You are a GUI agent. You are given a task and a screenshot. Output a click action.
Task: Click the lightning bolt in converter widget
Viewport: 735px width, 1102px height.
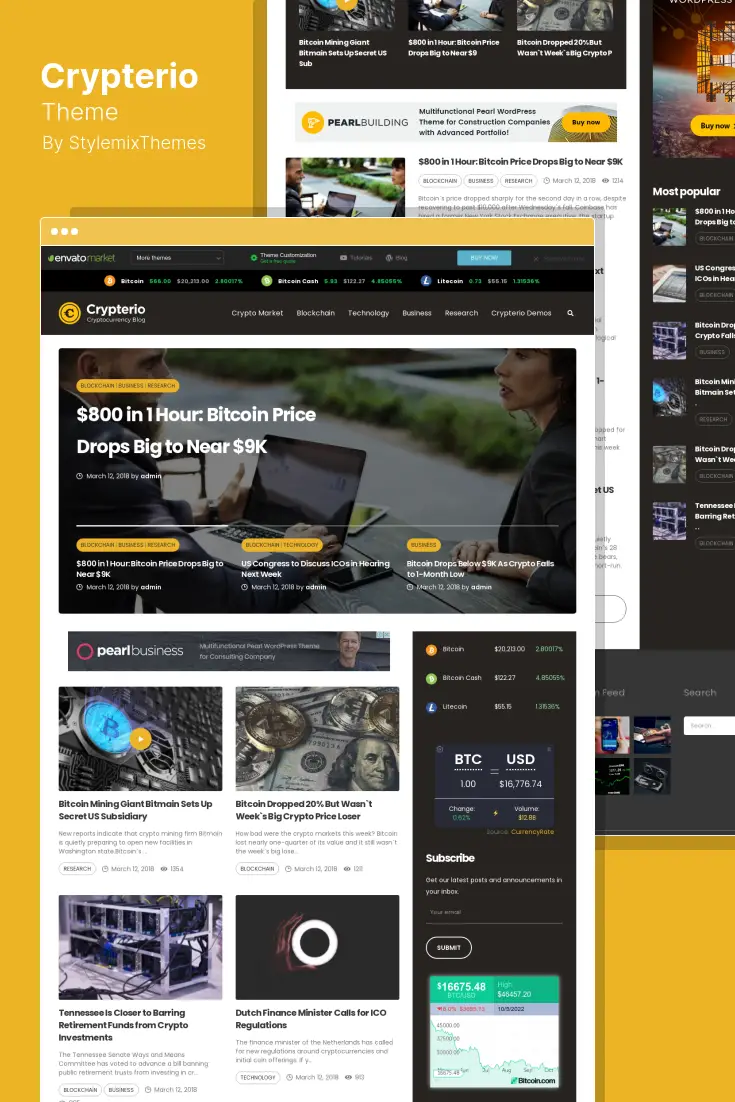point(495,813)
